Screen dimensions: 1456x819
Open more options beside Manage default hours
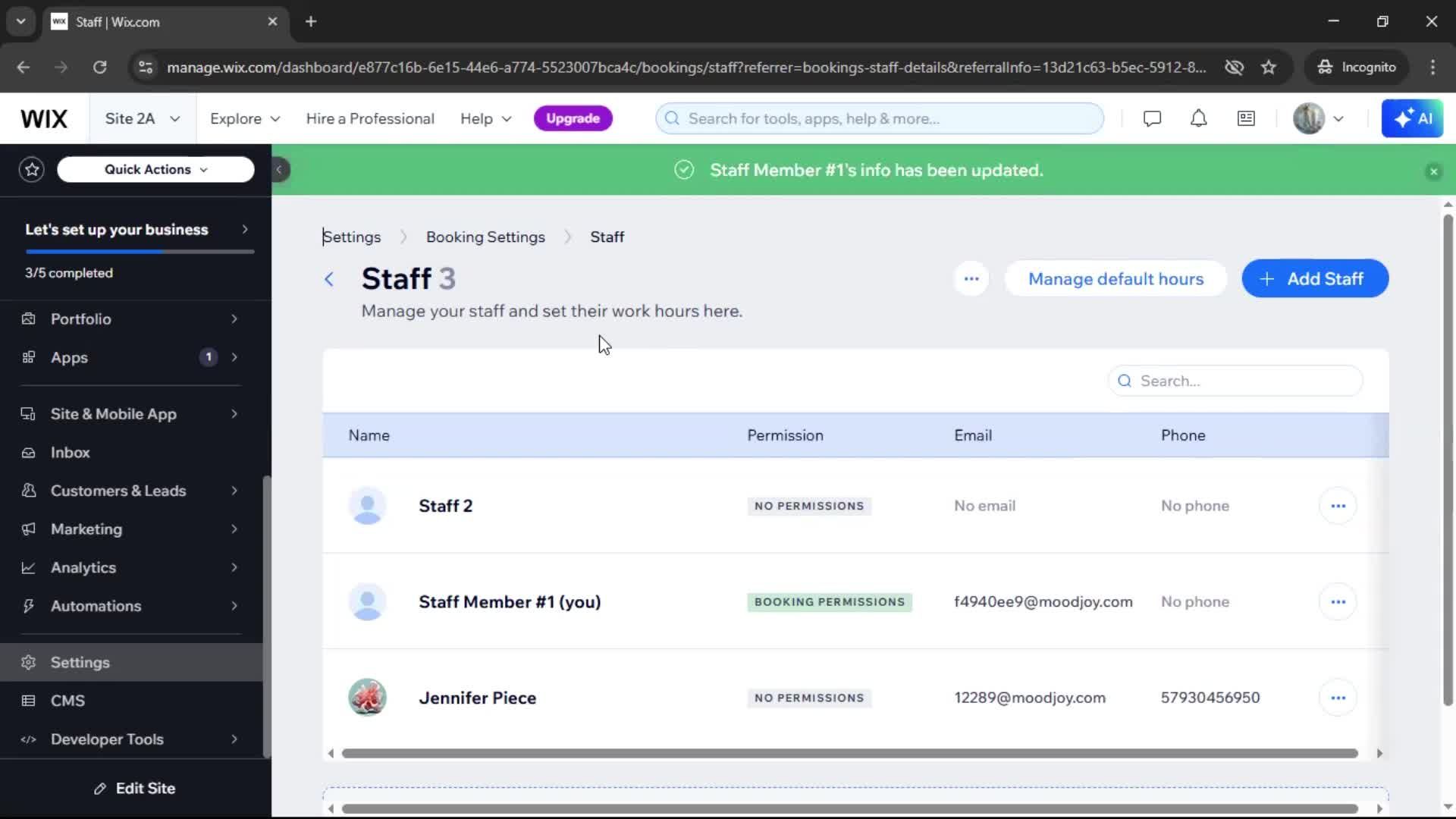pos(971,279)
